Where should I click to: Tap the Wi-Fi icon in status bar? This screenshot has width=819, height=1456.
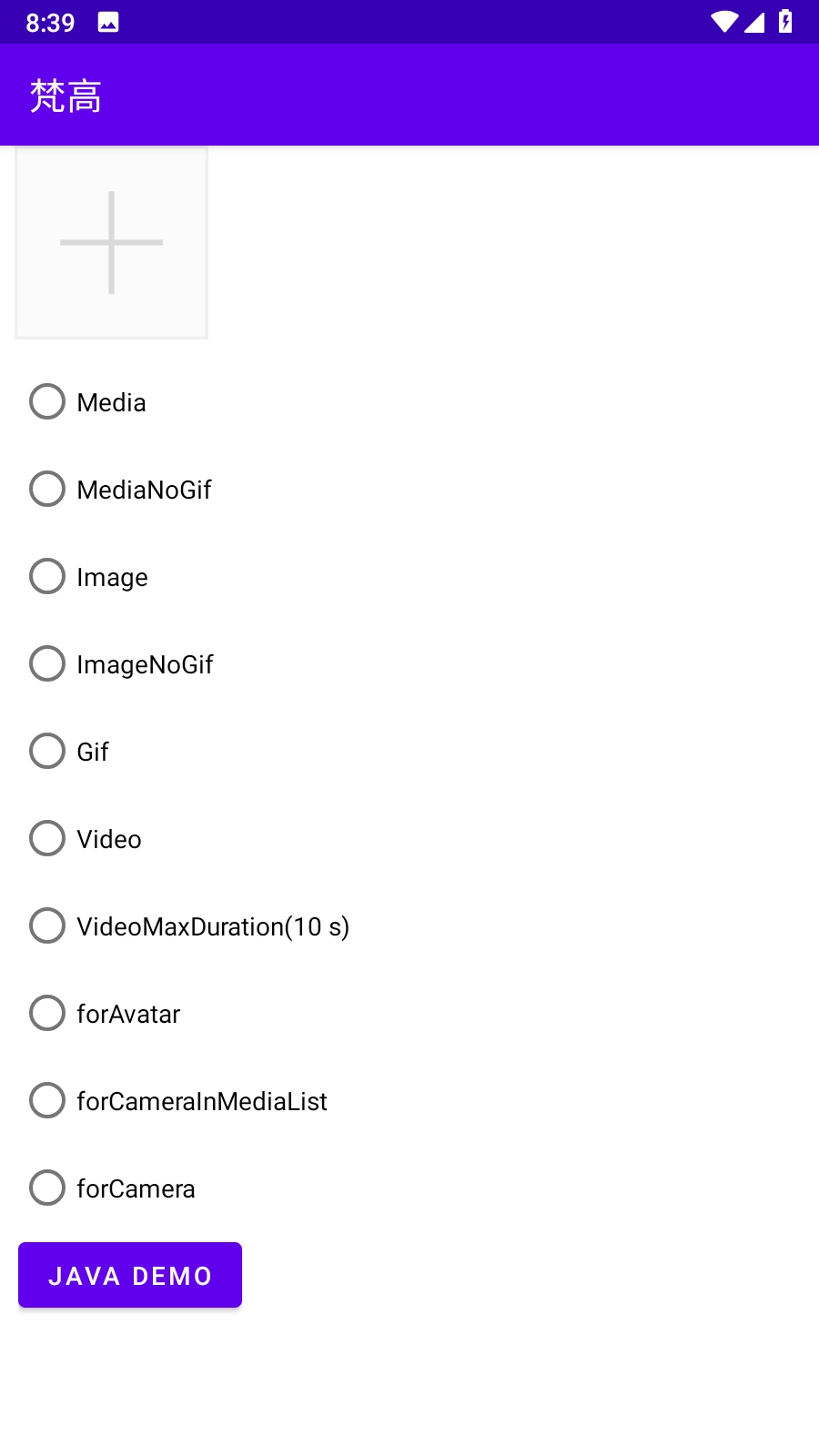[x=724, y=22]
